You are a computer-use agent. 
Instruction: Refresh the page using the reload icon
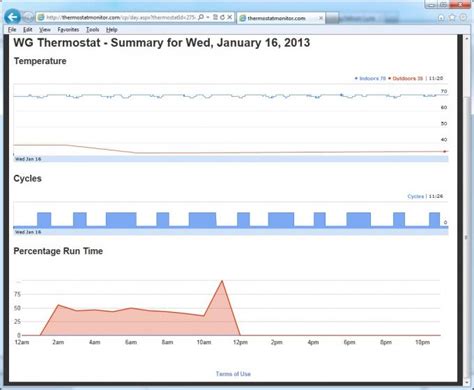[x=222, y=17]
